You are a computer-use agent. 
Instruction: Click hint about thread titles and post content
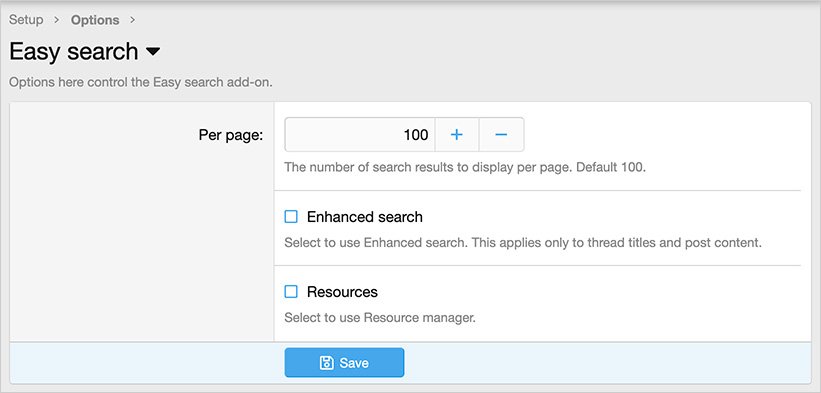click(523, 243)
